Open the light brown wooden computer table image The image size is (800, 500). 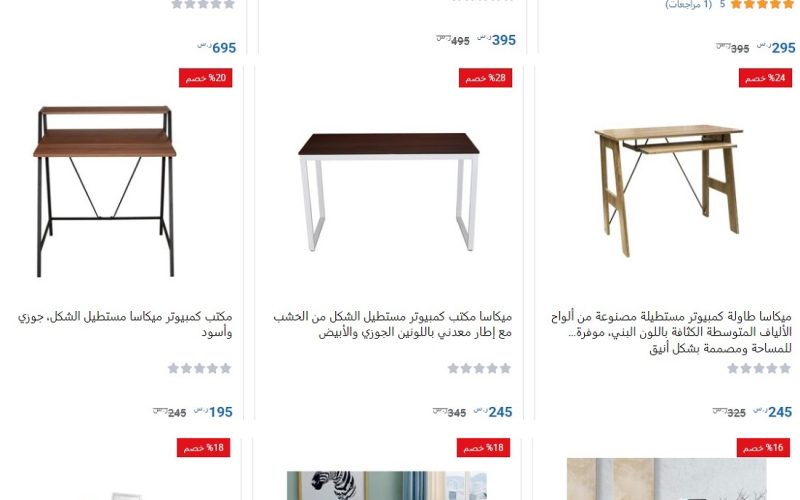668,190
